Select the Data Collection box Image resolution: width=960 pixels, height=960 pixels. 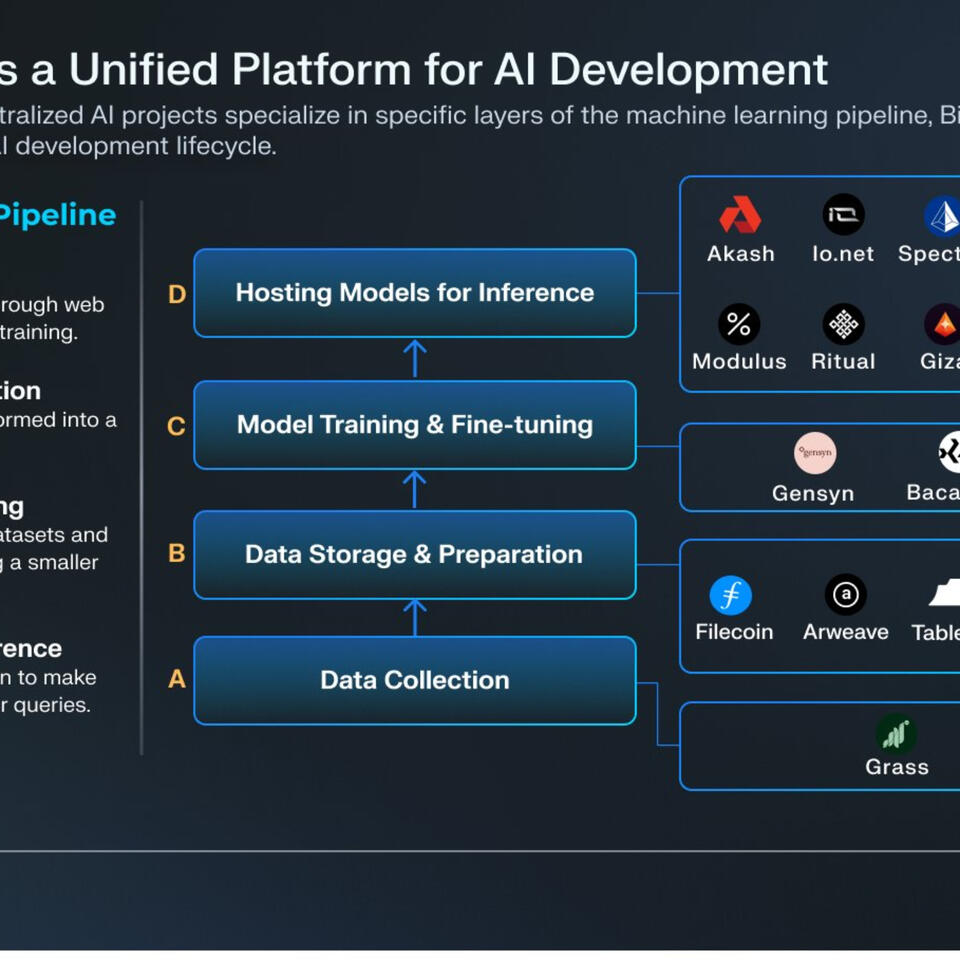coord(414,681)
